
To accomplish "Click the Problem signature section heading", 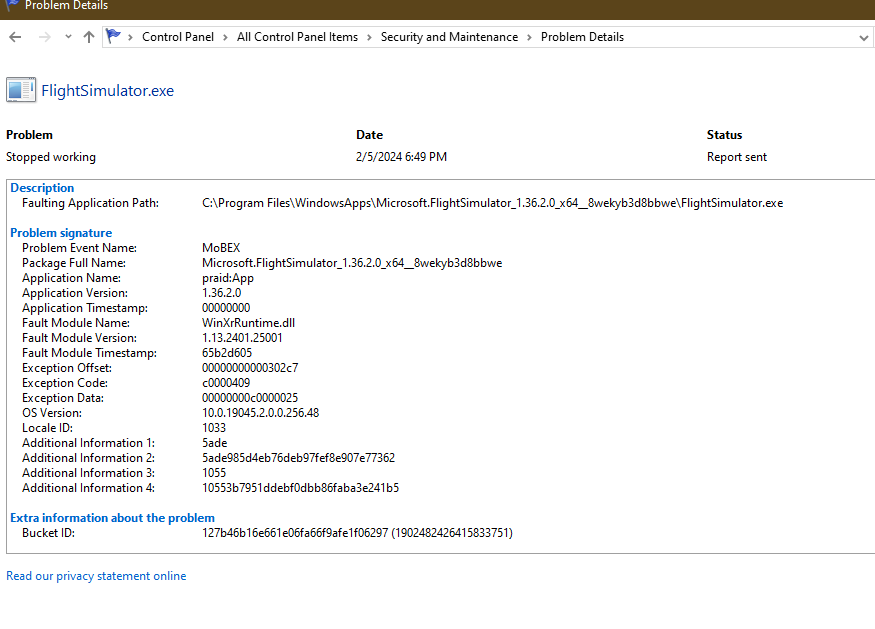I will pyautogui.click(x=61, y=233).
